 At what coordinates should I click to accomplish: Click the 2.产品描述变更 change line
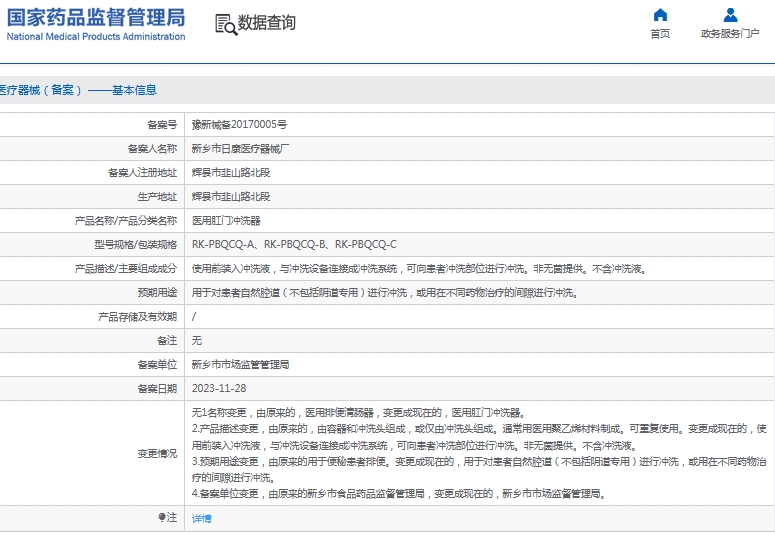[x=479, y=437]
